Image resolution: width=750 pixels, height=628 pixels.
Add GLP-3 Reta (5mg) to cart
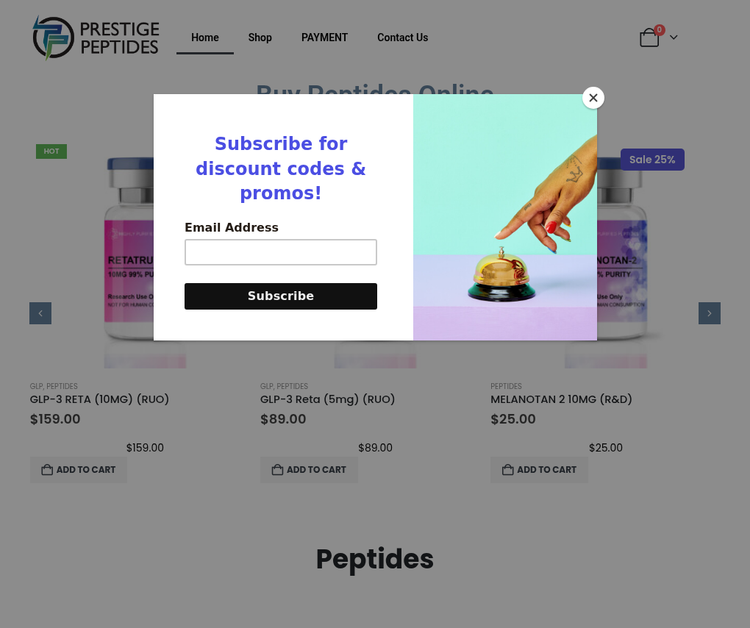(309, 470)
